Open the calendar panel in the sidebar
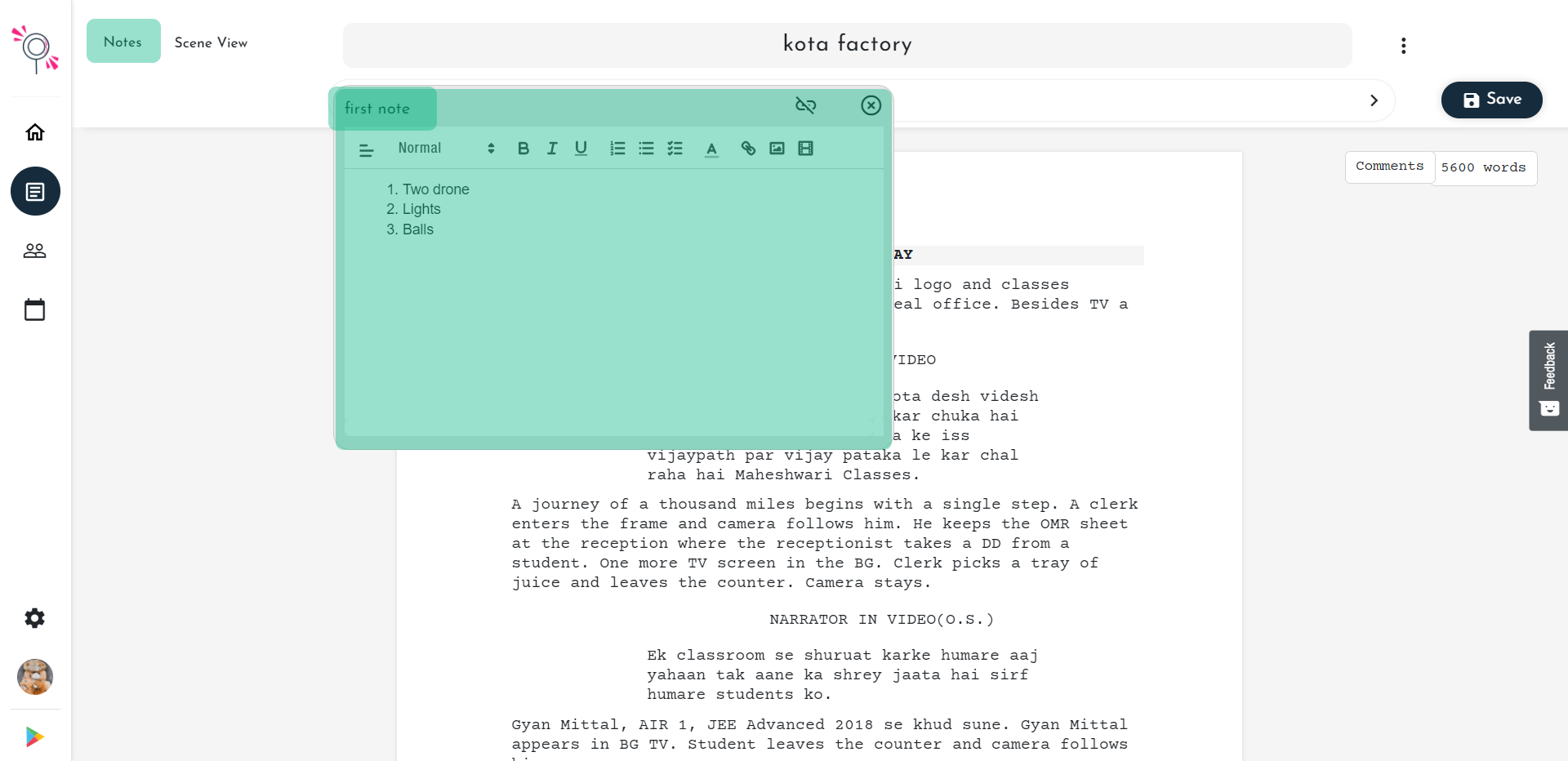Screen dimensions: 1568x761 34,309
